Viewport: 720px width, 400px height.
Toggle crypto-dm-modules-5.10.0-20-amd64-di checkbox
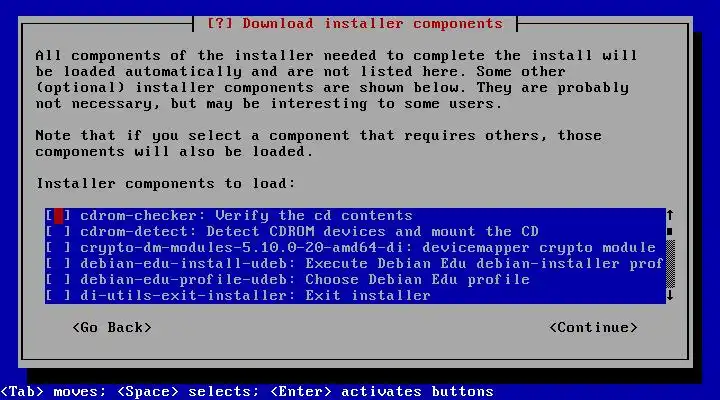click(x=58, y=248)
